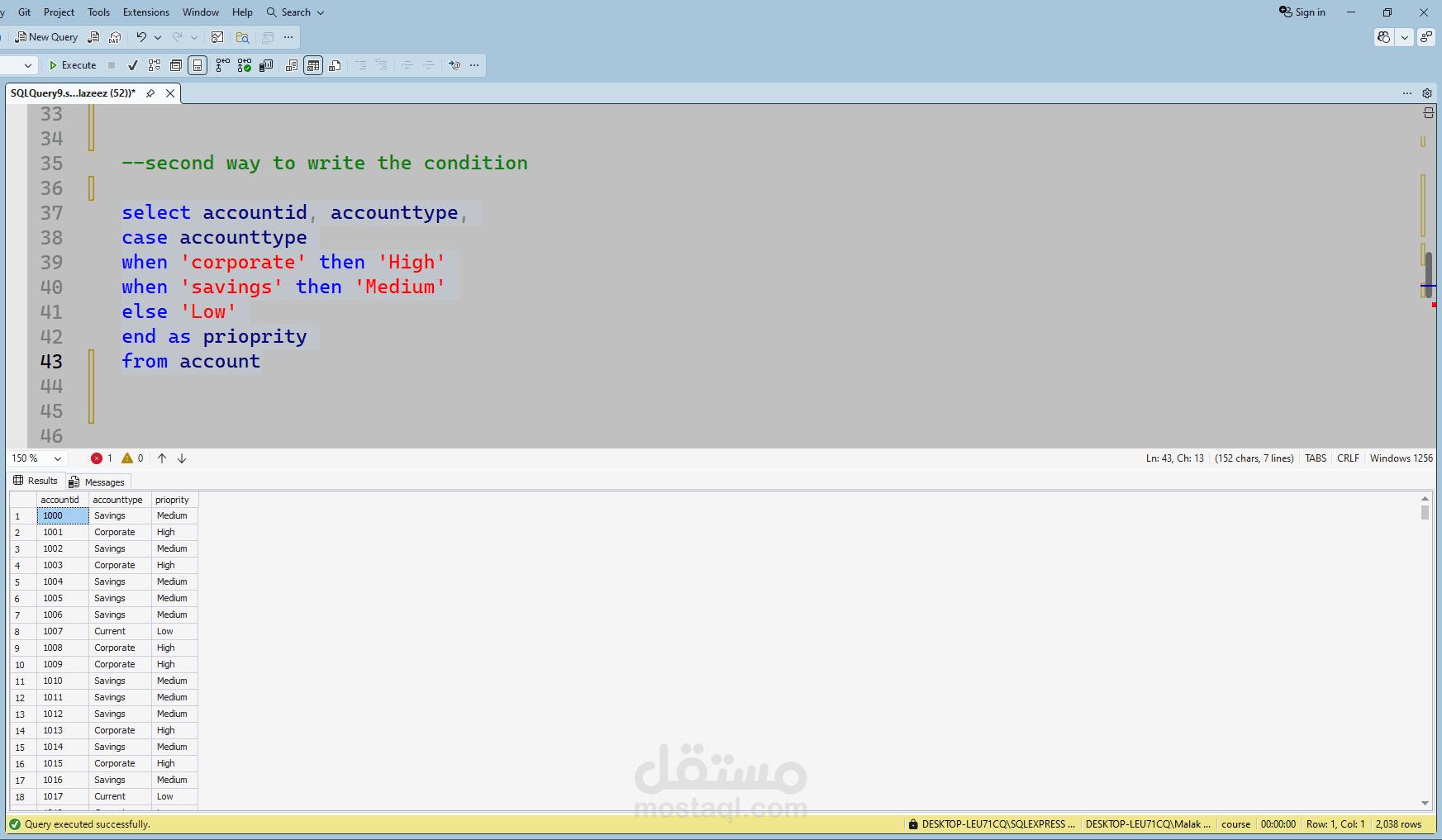
Task: Open the DAX query icon
Action: tap(115, 37)
